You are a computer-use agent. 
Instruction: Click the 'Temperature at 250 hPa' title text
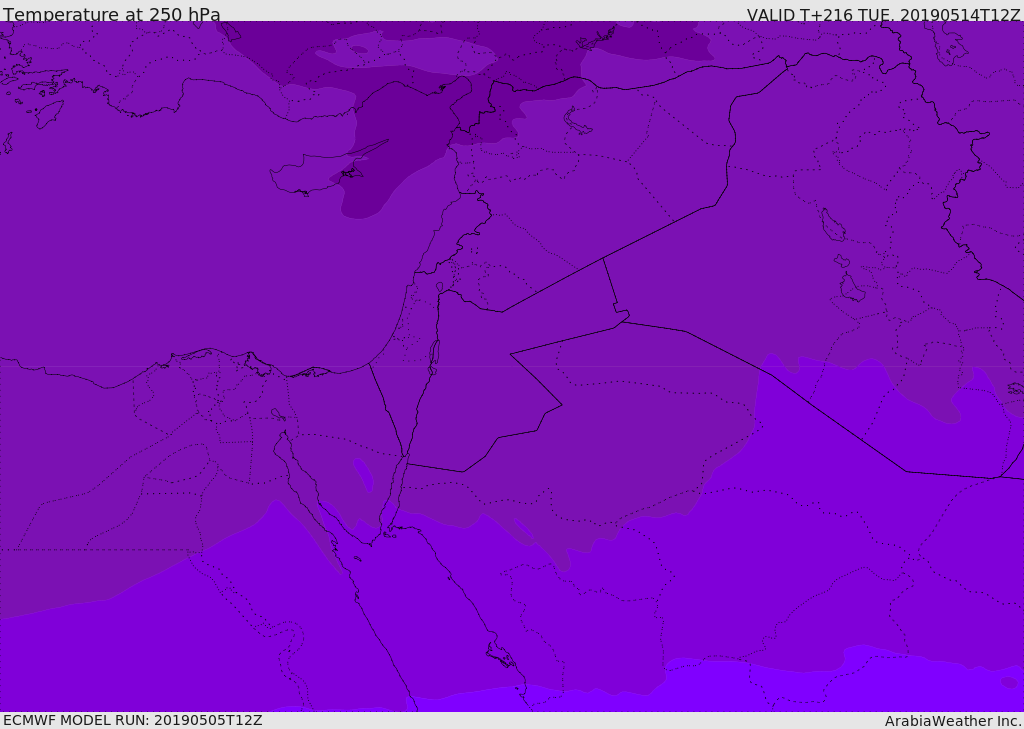112,14
